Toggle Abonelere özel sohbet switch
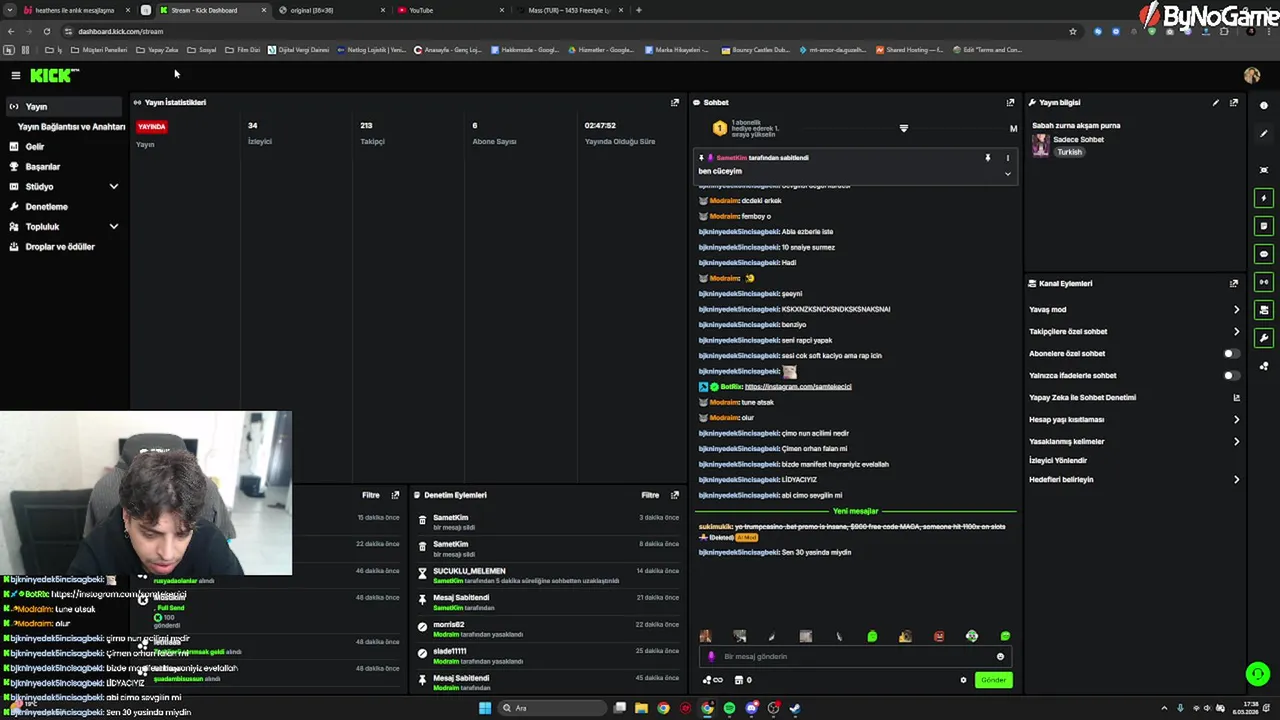Screen dimensions: 1280x720 click(1232, 353)
